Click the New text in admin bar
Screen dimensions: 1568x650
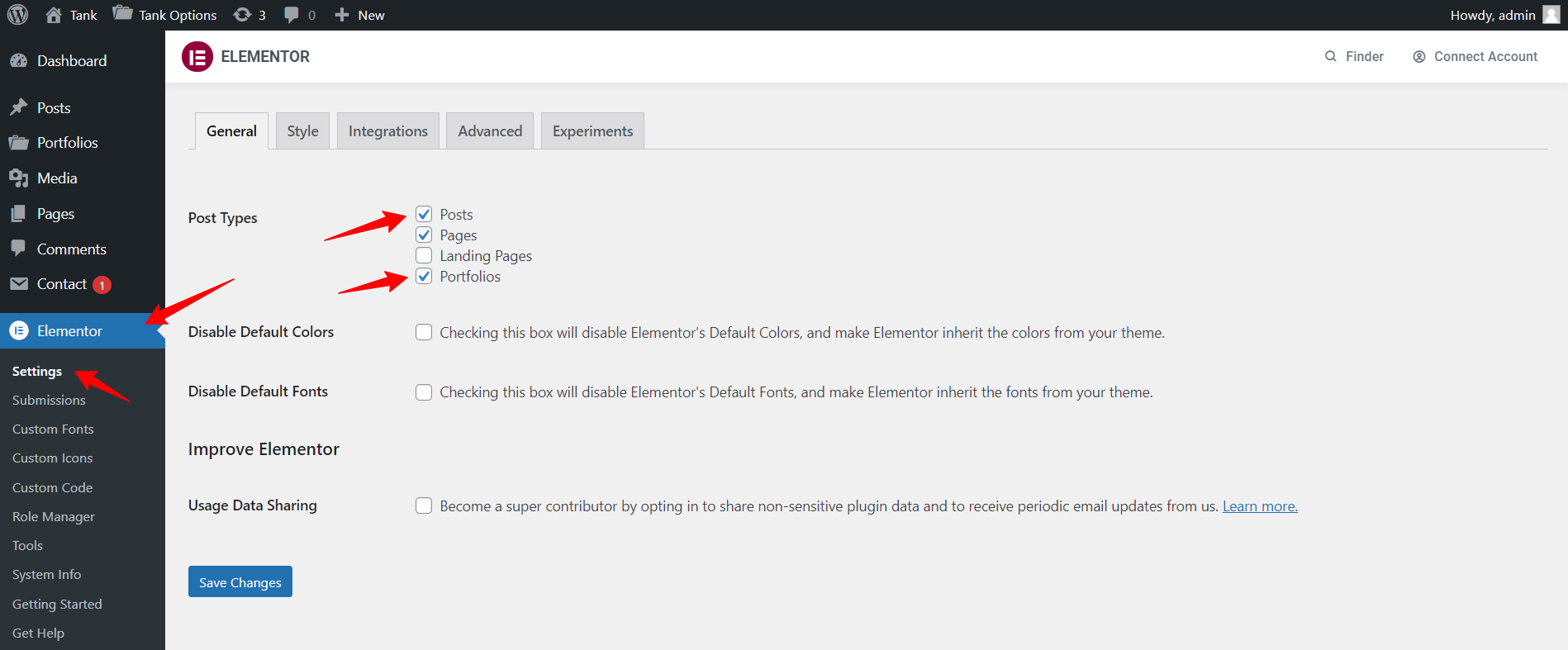(371, 15)
